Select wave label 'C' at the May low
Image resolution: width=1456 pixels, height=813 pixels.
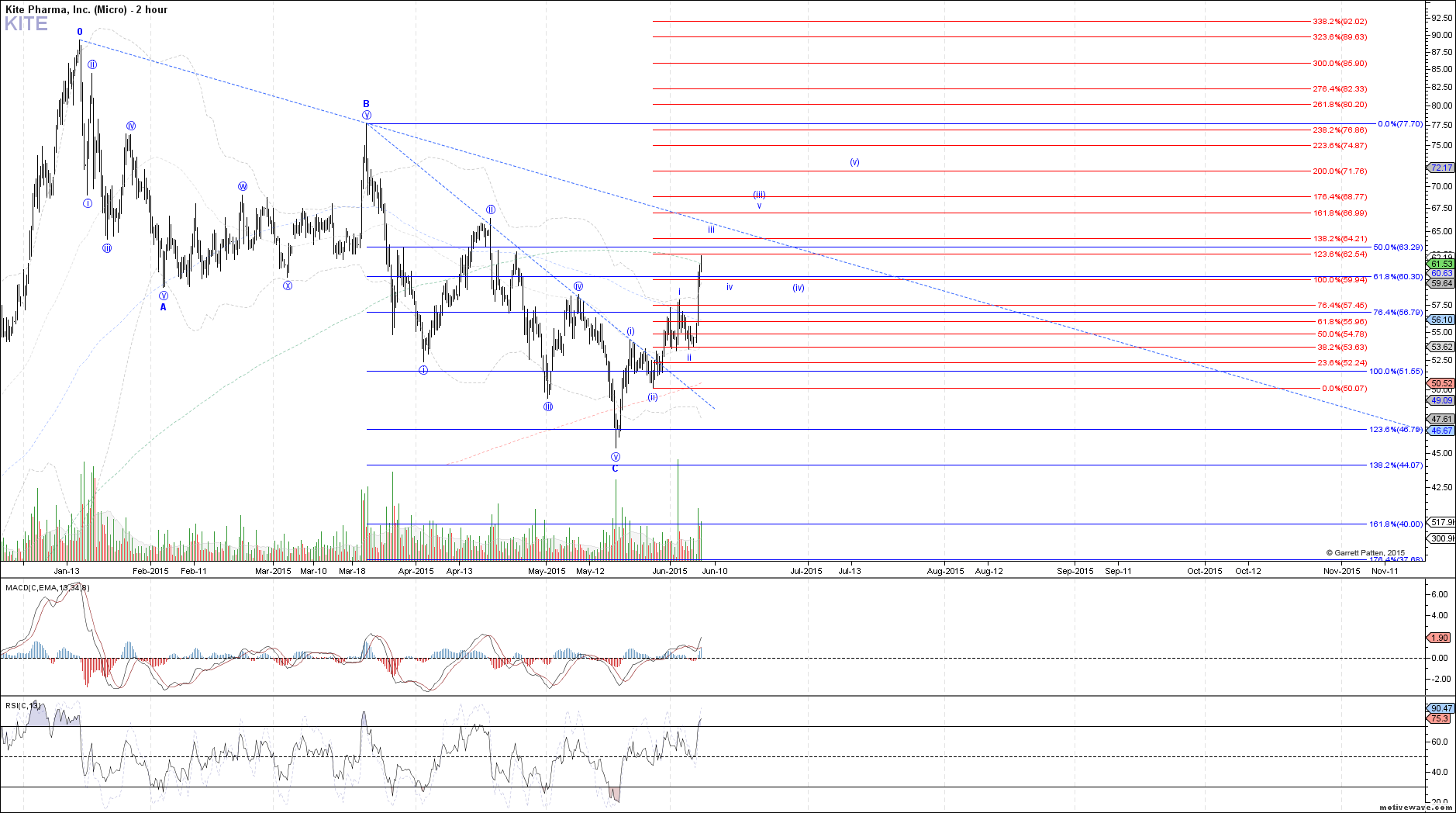(616, 469)
